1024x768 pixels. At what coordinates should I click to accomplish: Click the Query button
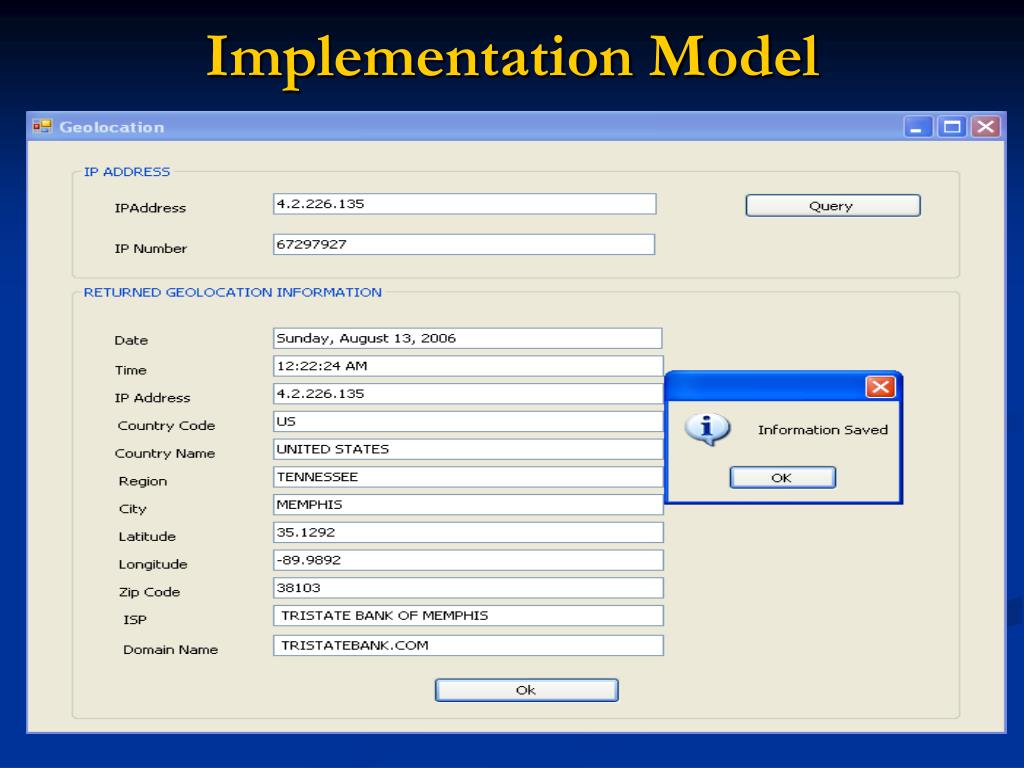833,206
